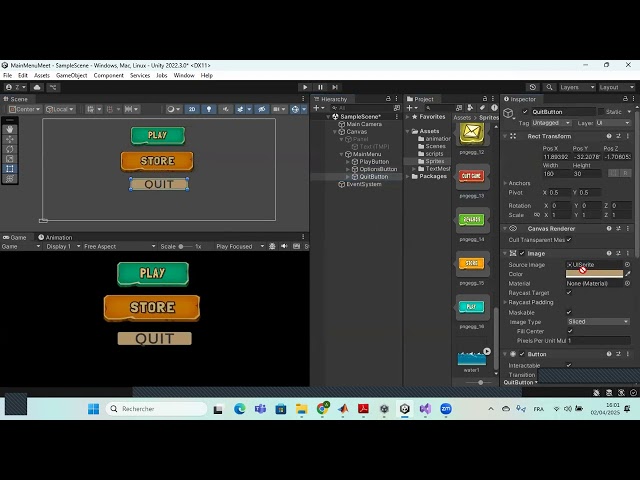Click the Pos X input field

pyautogui.click(x=556, y=157)
